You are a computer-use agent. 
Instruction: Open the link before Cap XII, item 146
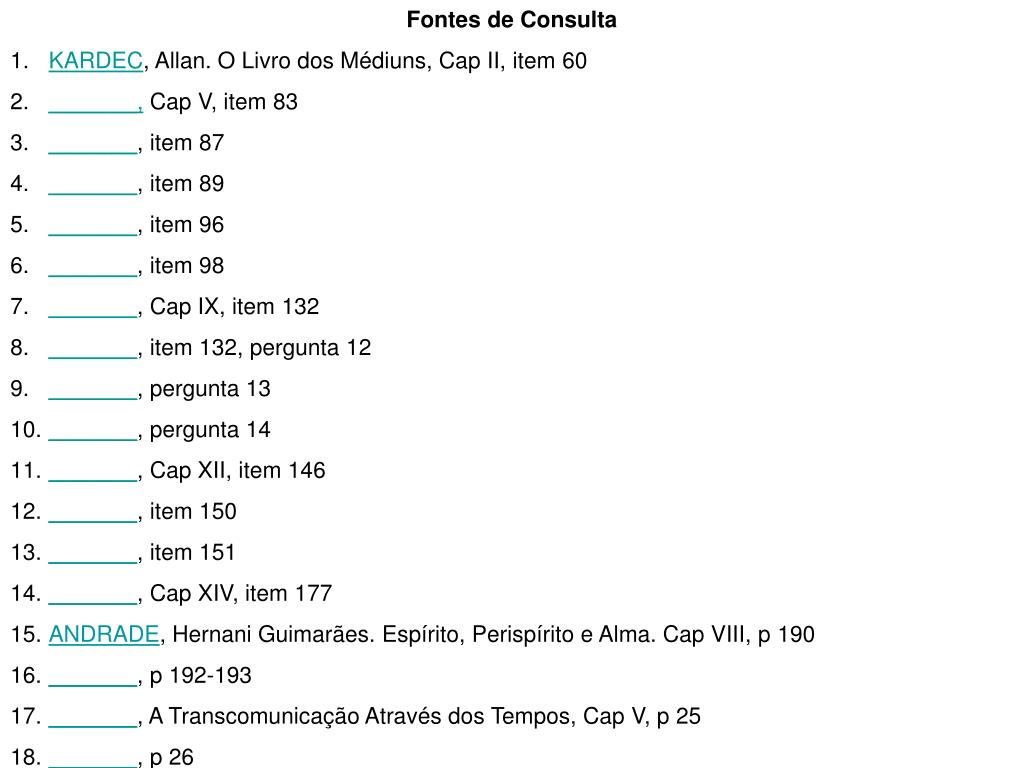(x=93, y=473)
